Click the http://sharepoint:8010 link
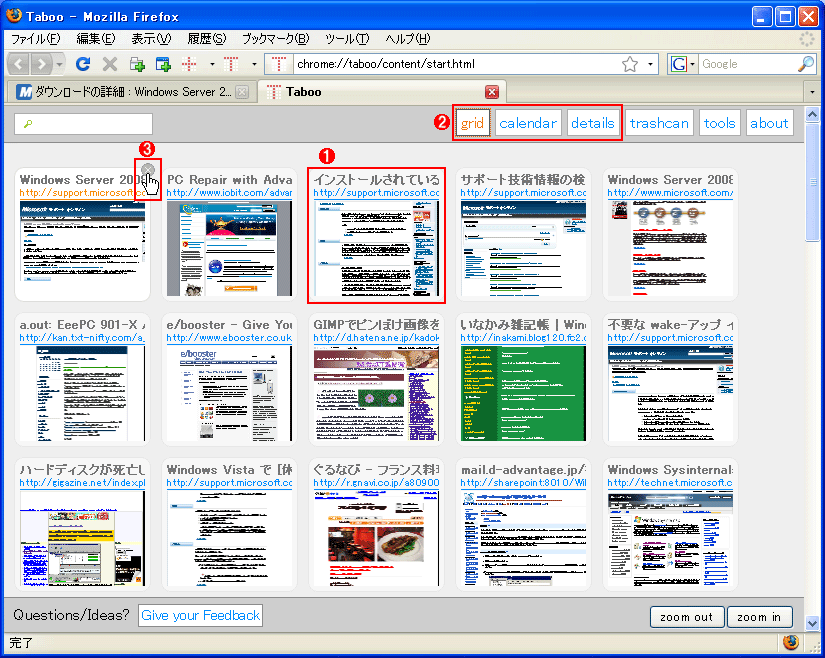Viewport: 825px width, 658px height. [x=523, y=483]
